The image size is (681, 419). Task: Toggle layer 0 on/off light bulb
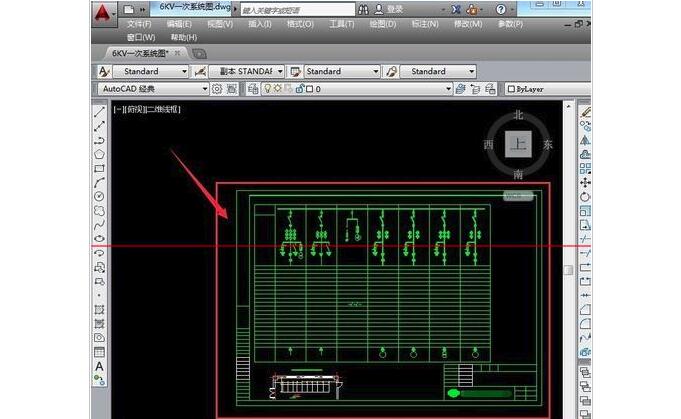(x=268, y=89)
